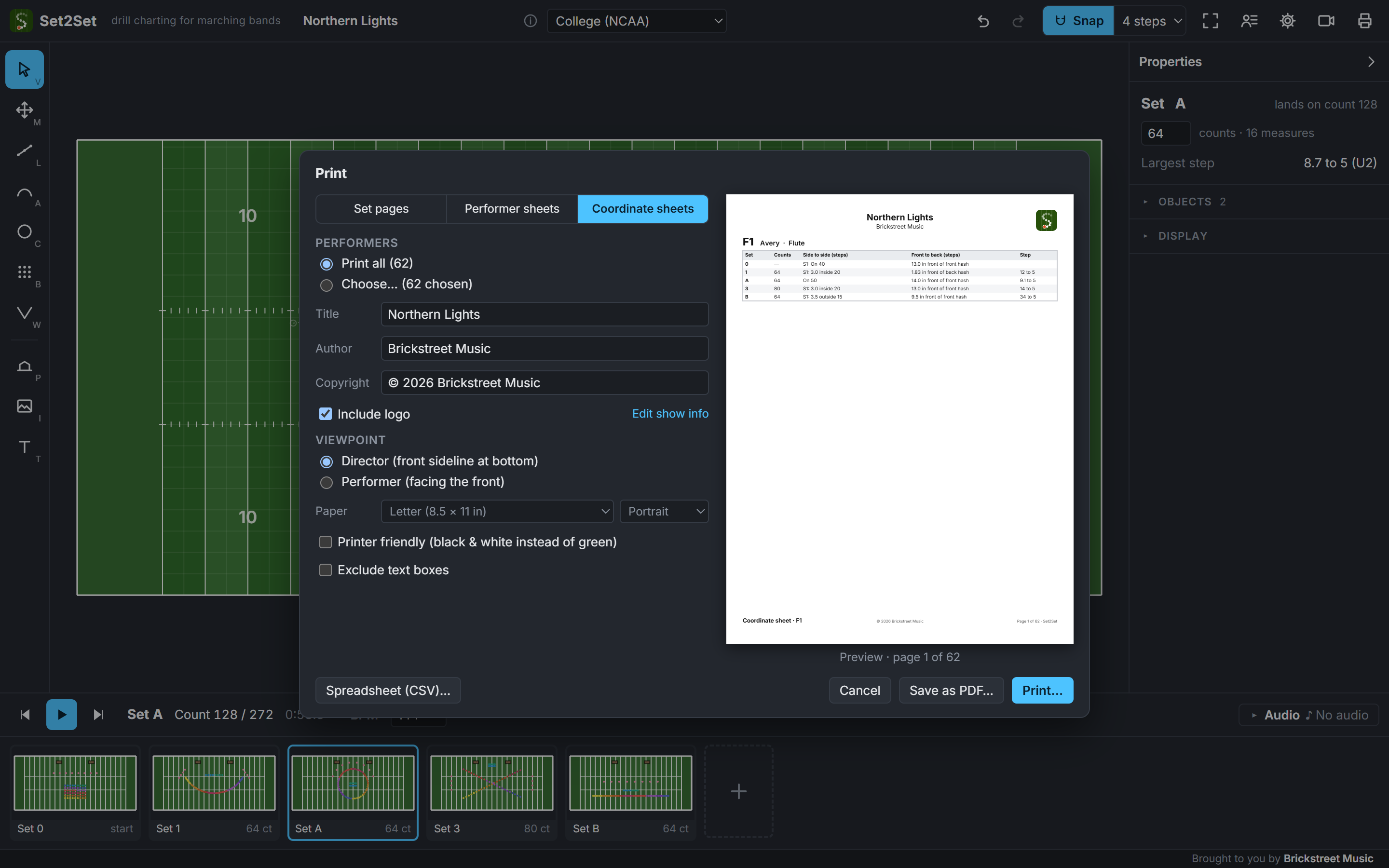Select the arrow pointer tool
Screen dimensions: 1389x868
click(24, 69)
